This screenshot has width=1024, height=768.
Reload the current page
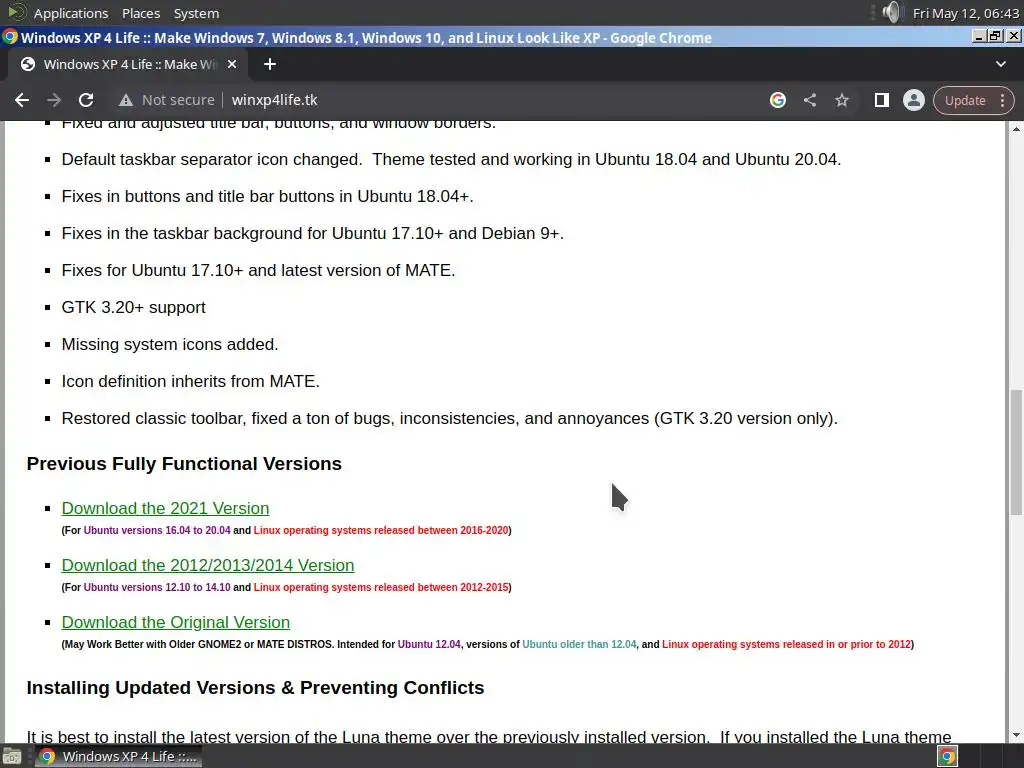click(86, 100)
